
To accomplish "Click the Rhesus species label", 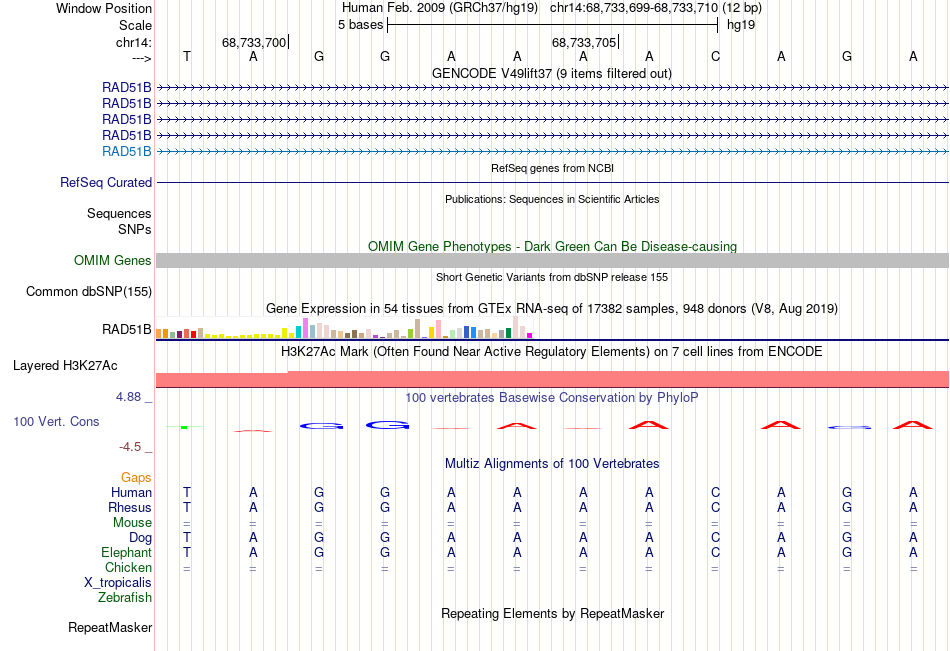I will pos(130,508).
